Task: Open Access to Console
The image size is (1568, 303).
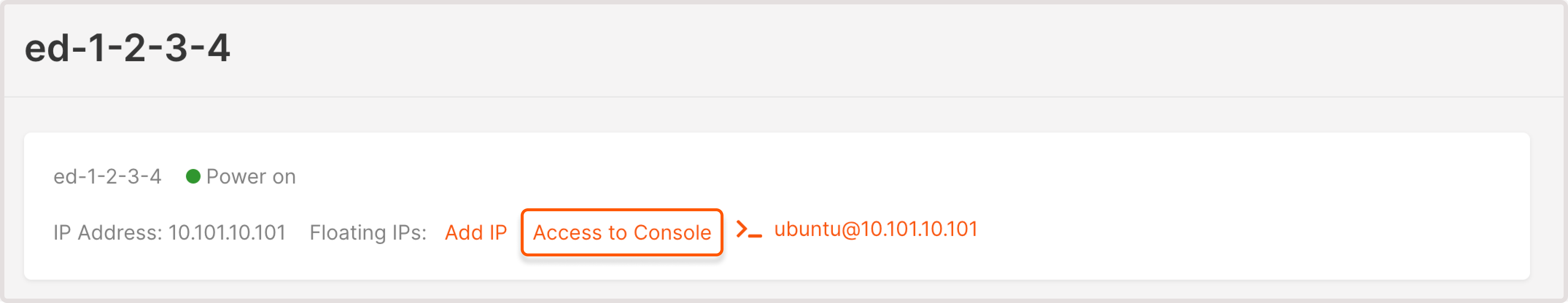Action: pos(621,231)
